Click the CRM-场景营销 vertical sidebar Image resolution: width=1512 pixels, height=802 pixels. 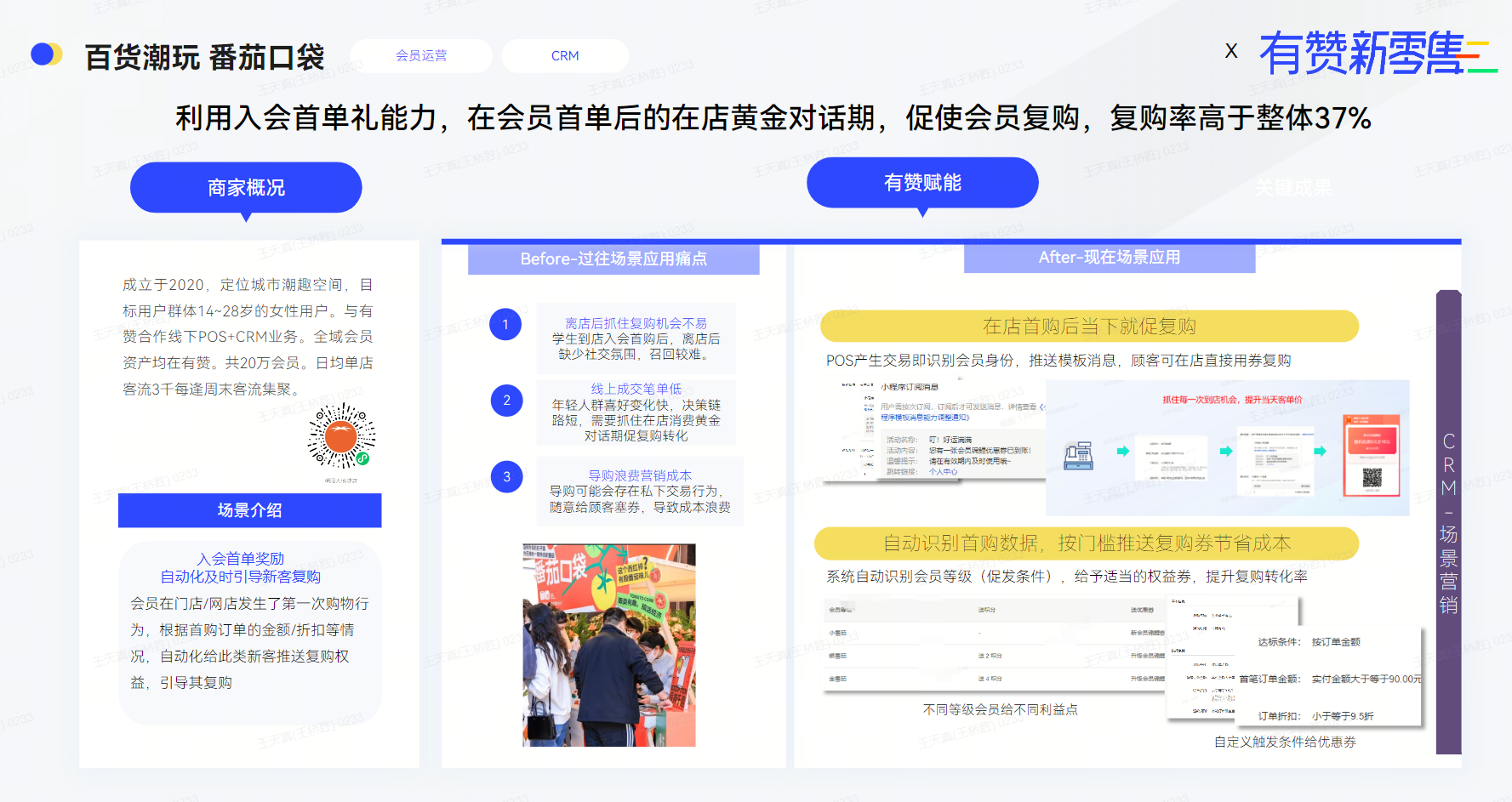[1448, 522]
